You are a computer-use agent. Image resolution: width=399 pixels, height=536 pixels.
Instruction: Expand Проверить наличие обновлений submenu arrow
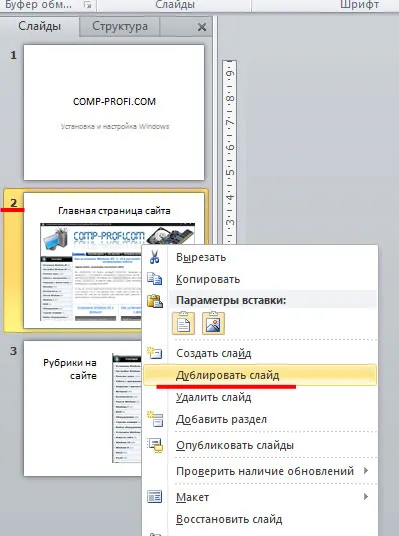point(366,471)
